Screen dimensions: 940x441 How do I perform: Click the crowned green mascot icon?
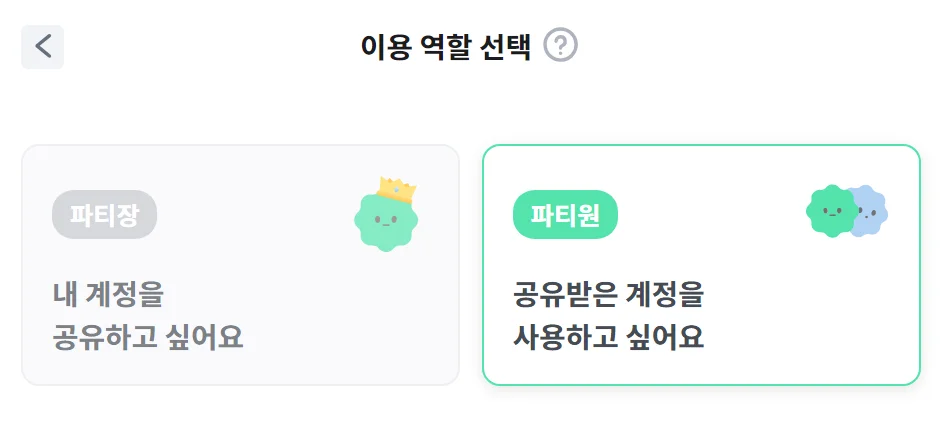point(386,221)
